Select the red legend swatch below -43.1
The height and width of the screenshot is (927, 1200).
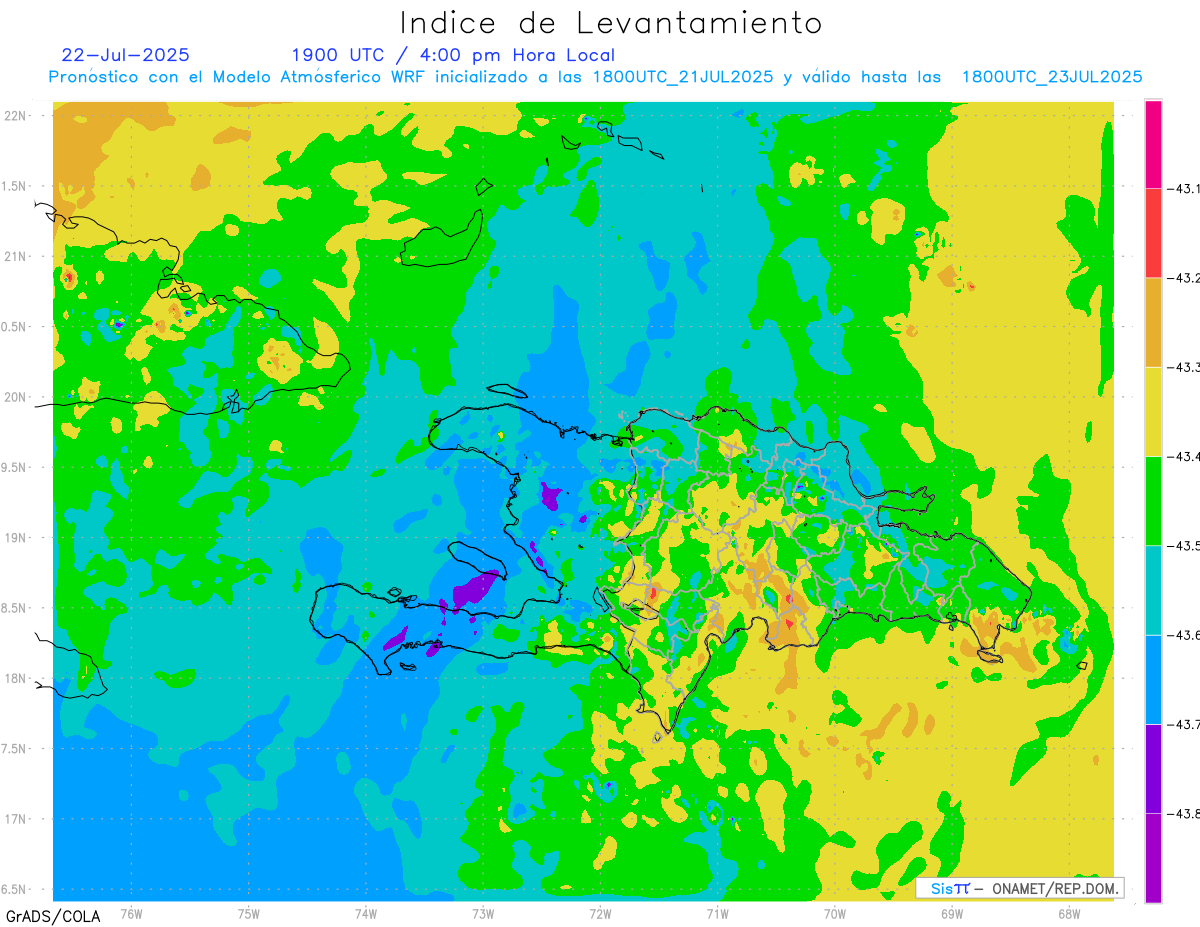1153,233
